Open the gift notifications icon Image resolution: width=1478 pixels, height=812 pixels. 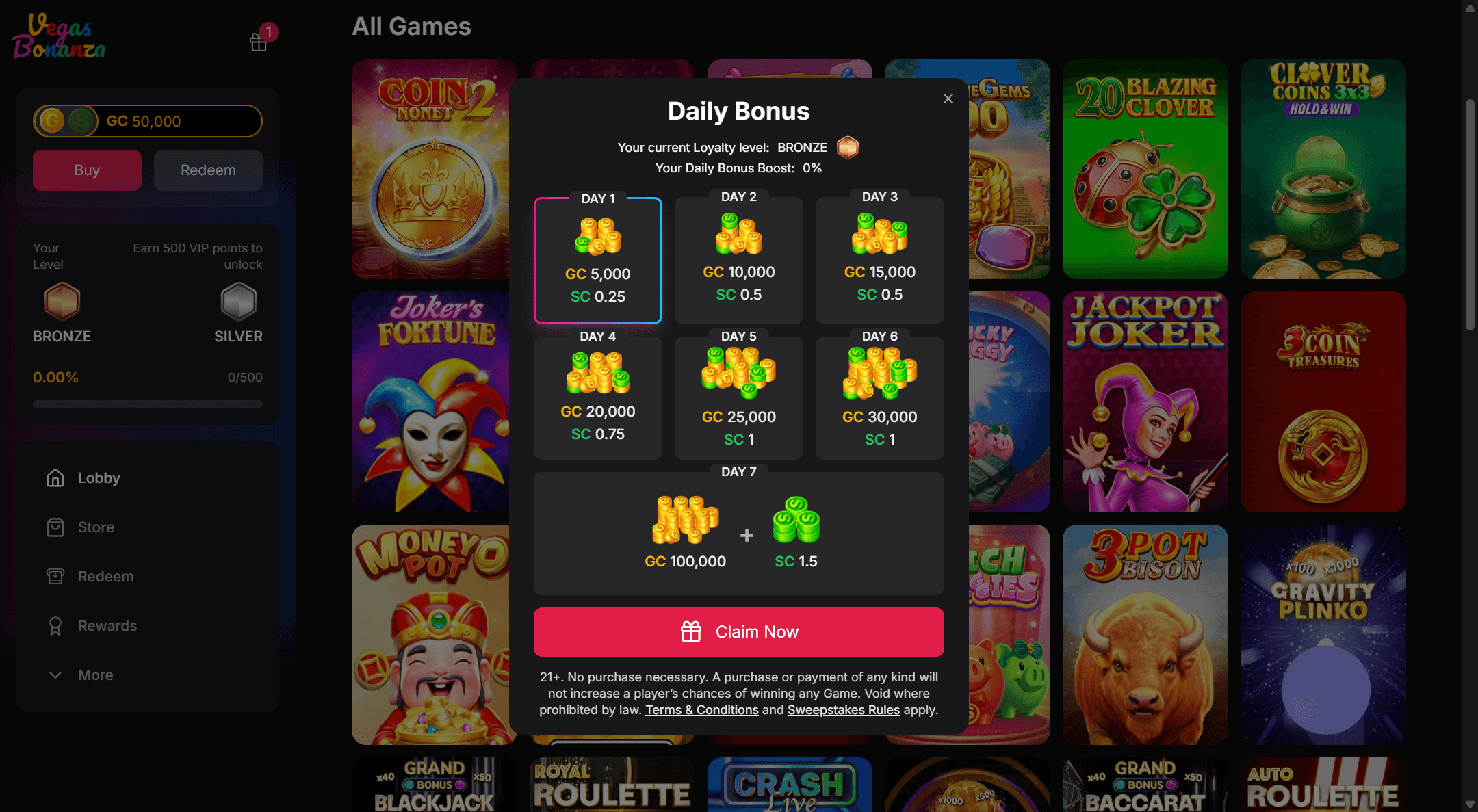tap(259, 42)
